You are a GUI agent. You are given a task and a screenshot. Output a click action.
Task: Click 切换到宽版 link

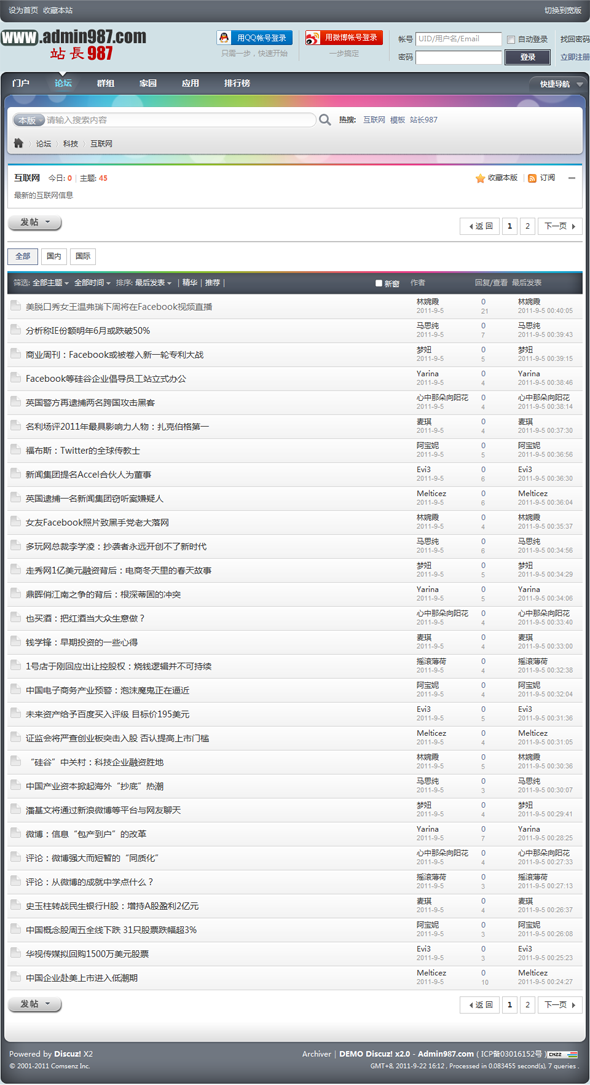[563, 10]
